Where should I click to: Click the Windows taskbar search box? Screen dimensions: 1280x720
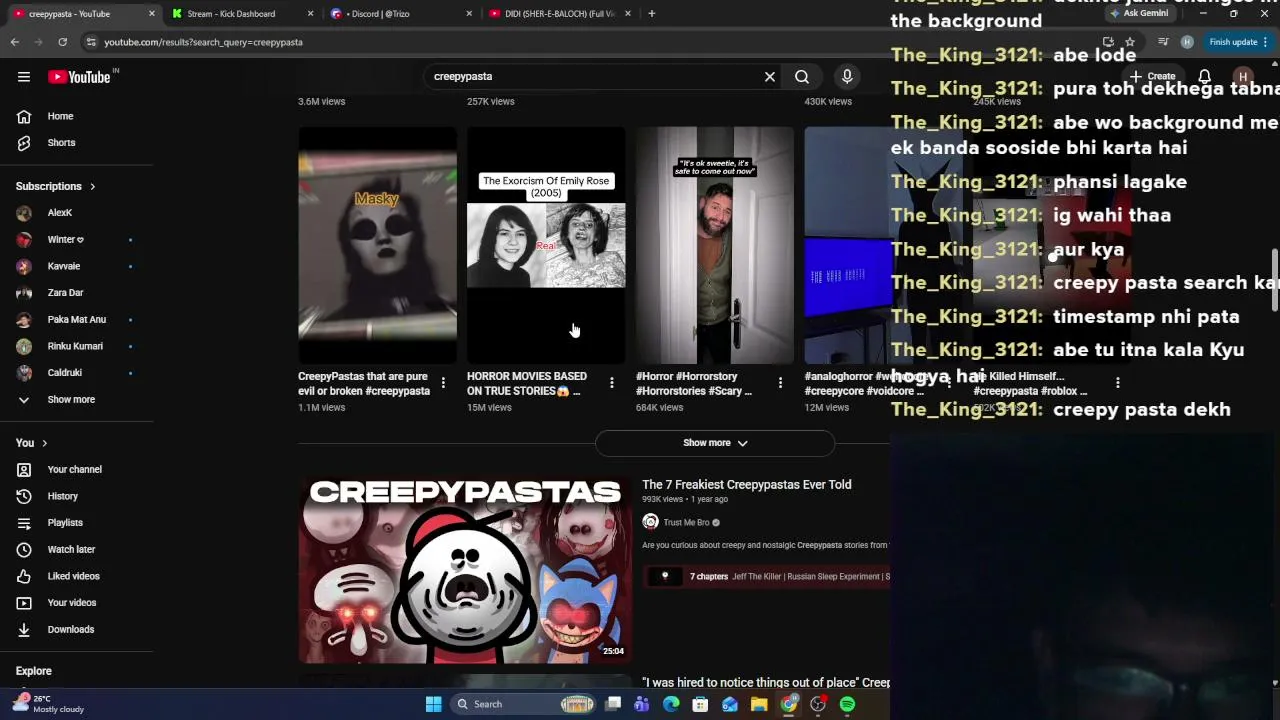pyautogui.click(x=525, y=704)
